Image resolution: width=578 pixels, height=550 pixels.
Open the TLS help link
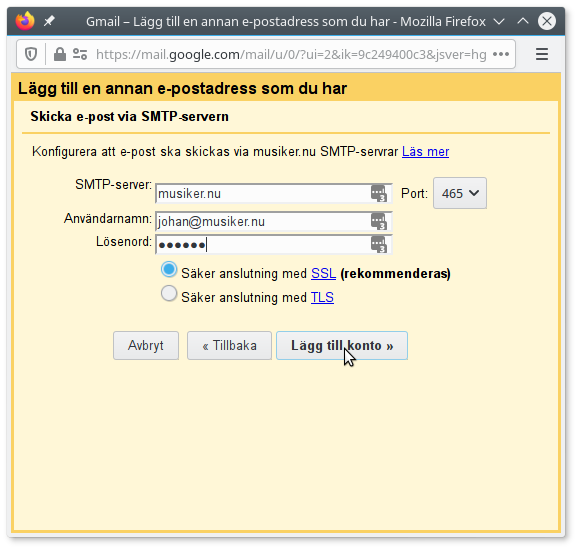322,297
